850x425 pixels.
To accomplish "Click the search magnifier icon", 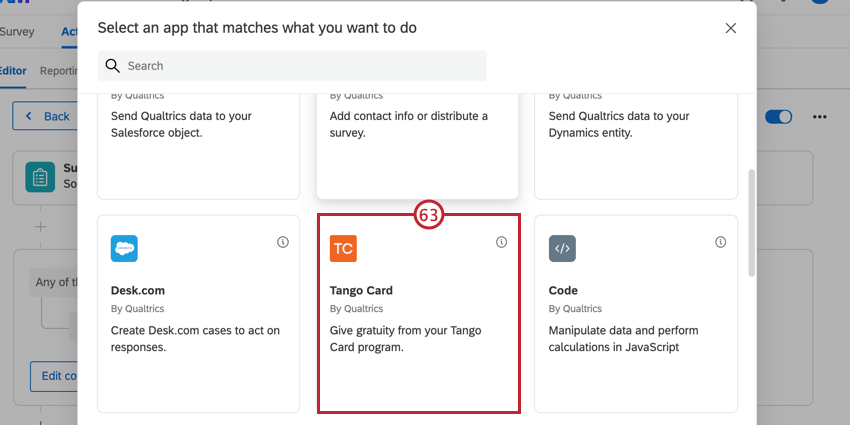I will [x=113, y=66].
